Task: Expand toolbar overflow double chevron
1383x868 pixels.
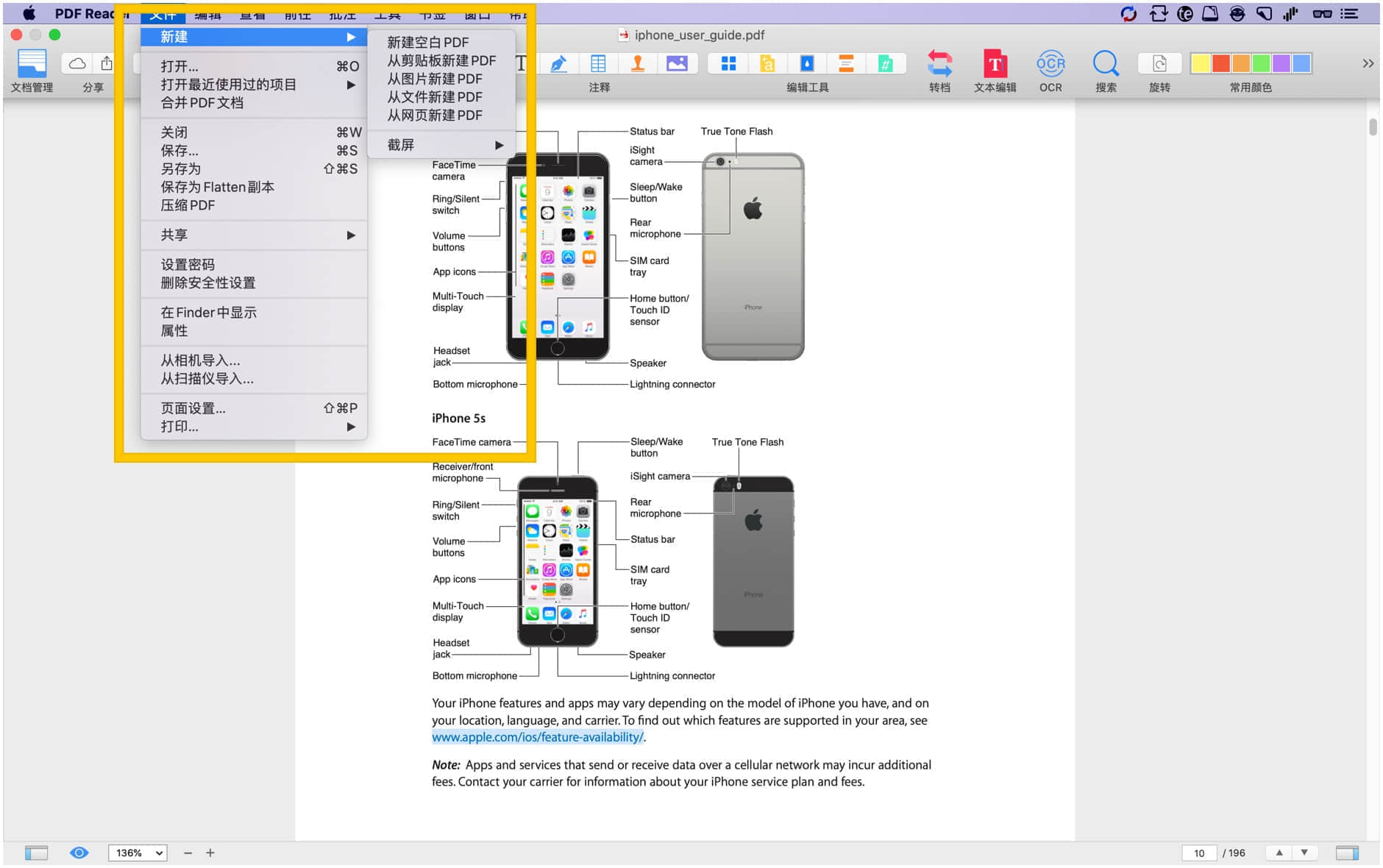Action: tap(1368, 64)
